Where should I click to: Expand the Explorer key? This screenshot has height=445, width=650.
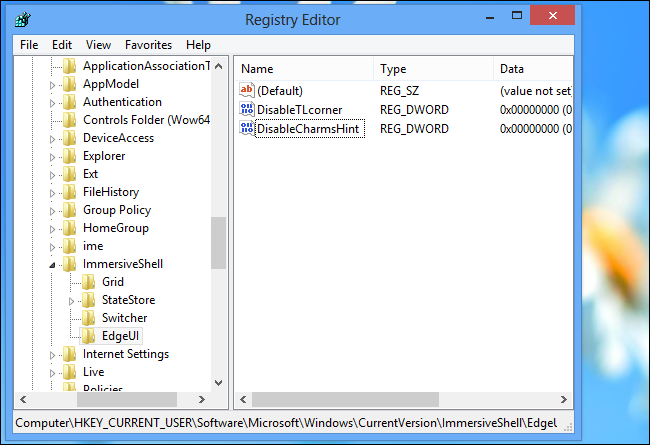(x=52, y=157)
